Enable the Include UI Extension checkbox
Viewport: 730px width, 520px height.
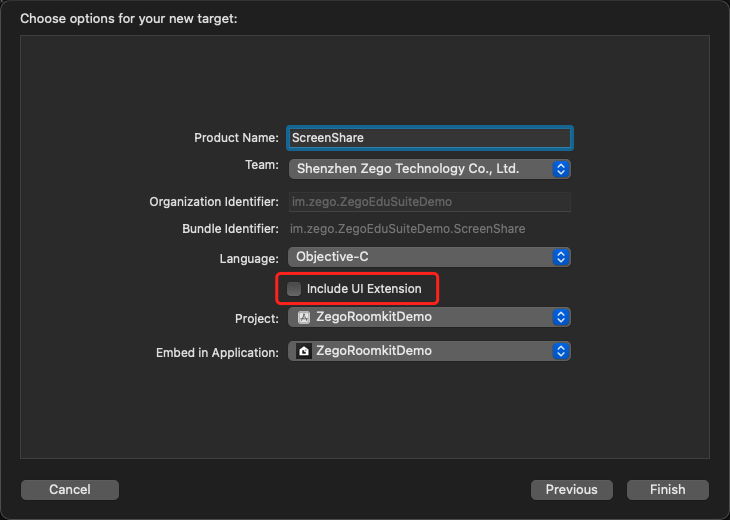[294, 289]
